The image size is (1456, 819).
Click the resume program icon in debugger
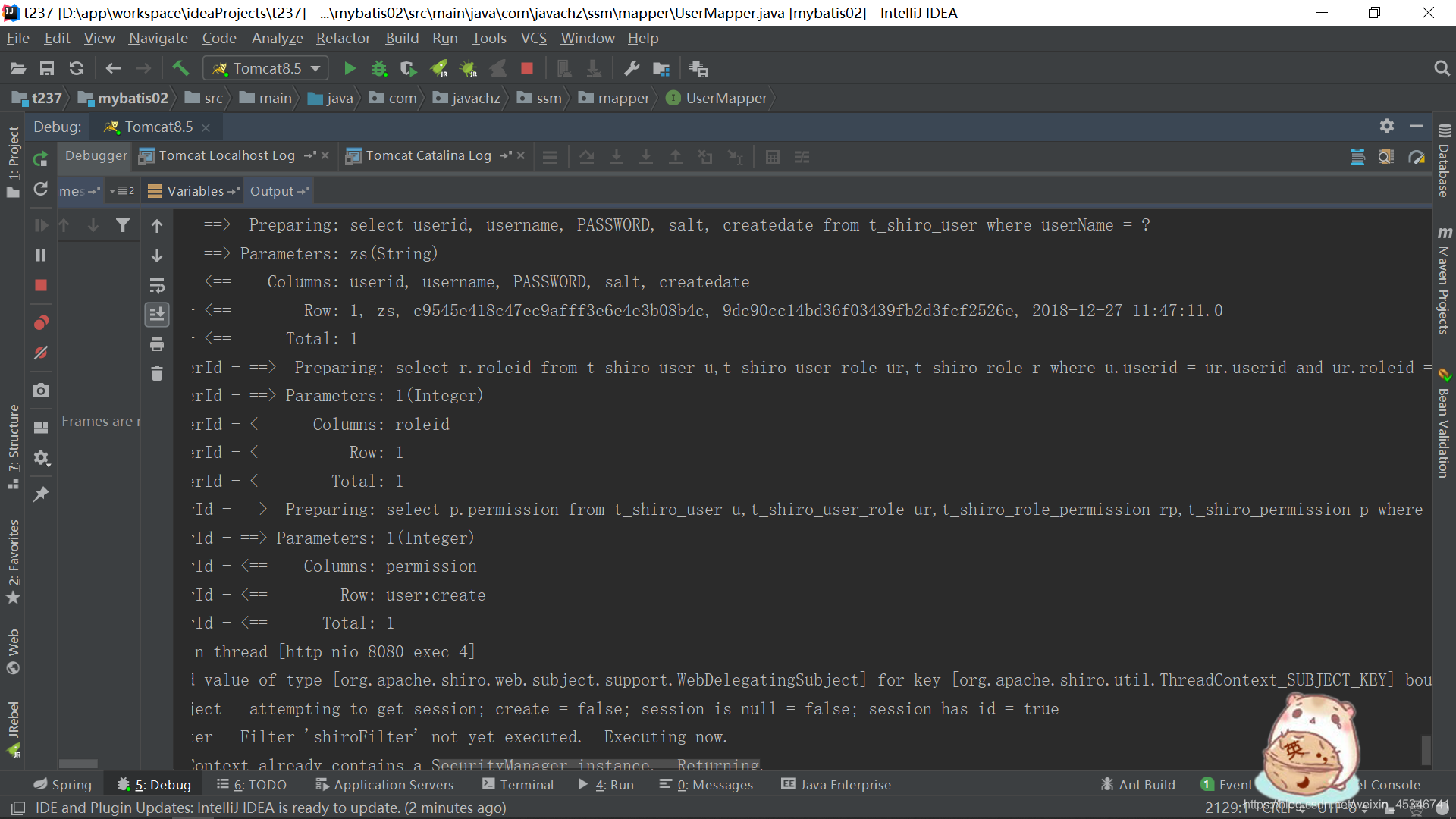coord(41,225)
